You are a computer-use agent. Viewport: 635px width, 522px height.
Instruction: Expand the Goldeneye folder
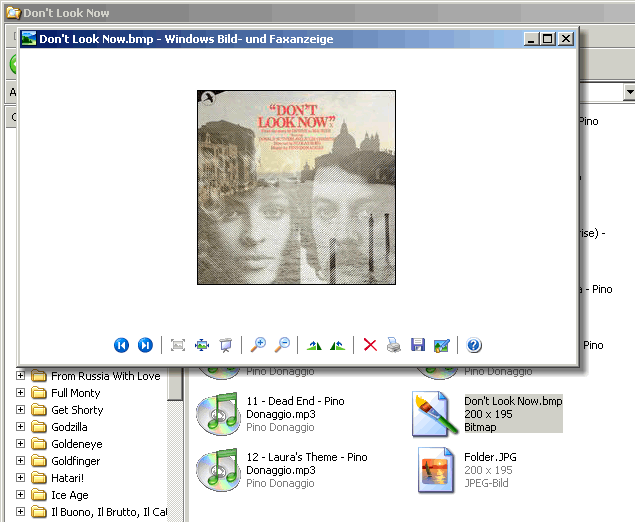coord(20,444)
